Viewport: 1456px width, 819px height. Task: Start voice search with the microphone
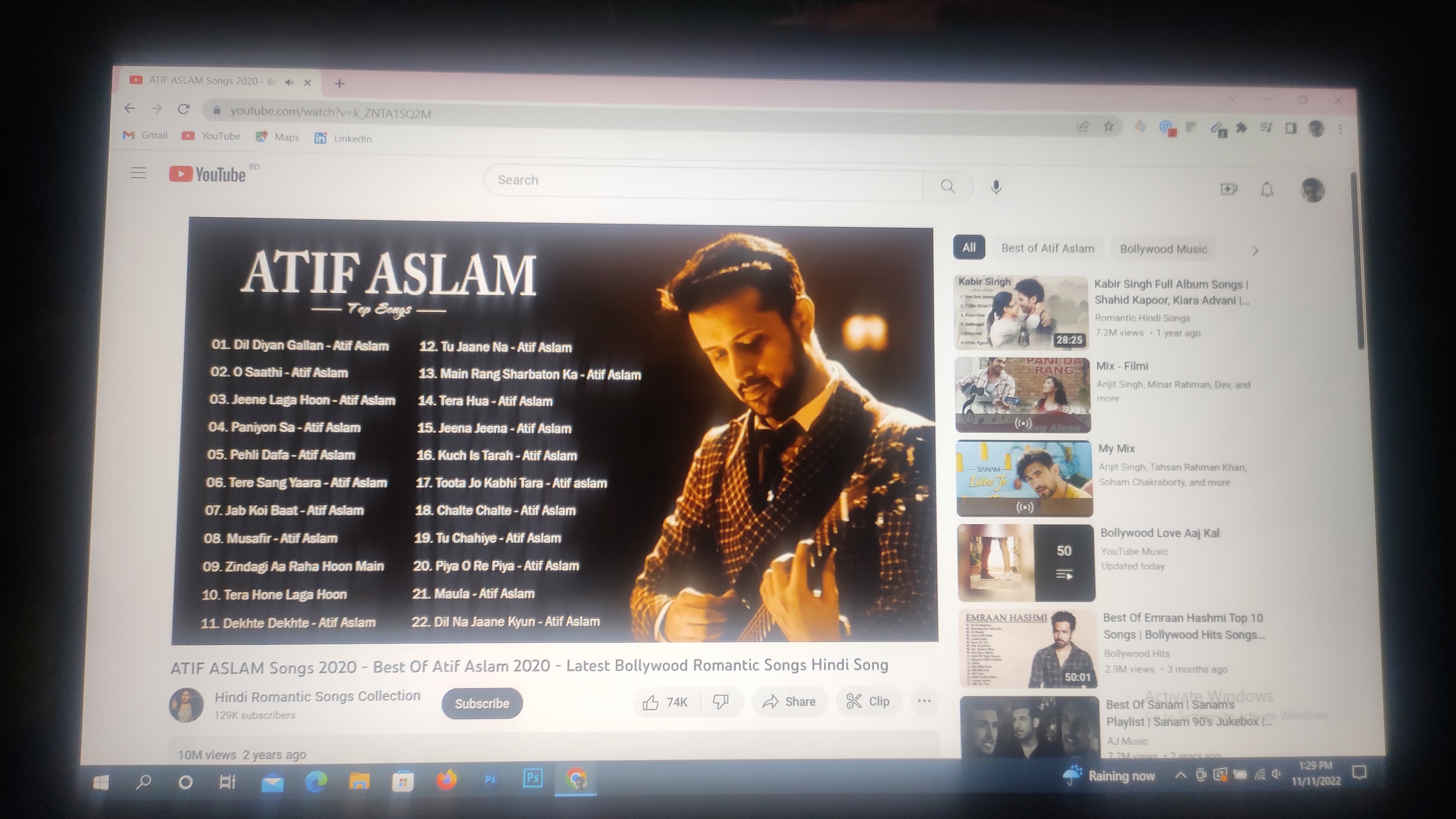pos(996,187)
